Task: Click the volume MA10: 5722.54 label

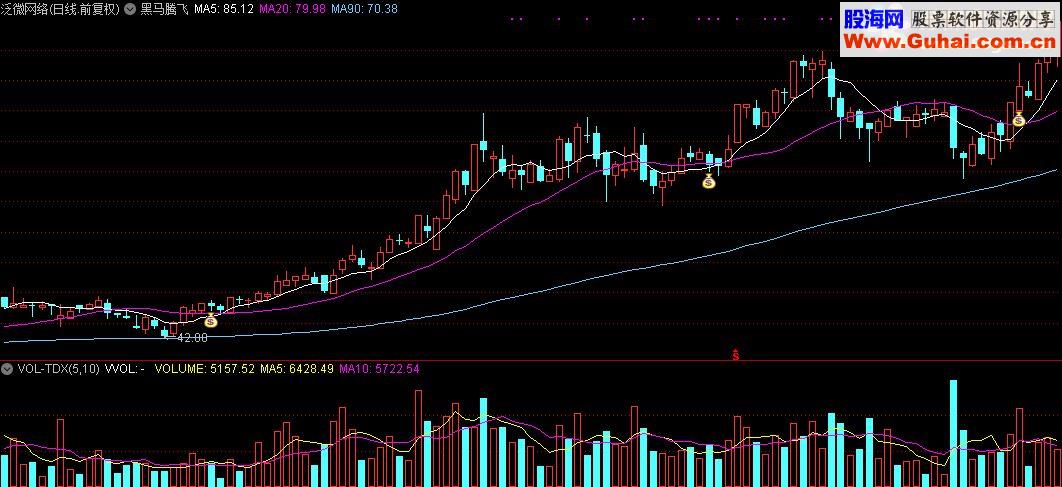Action: point(379,369)
